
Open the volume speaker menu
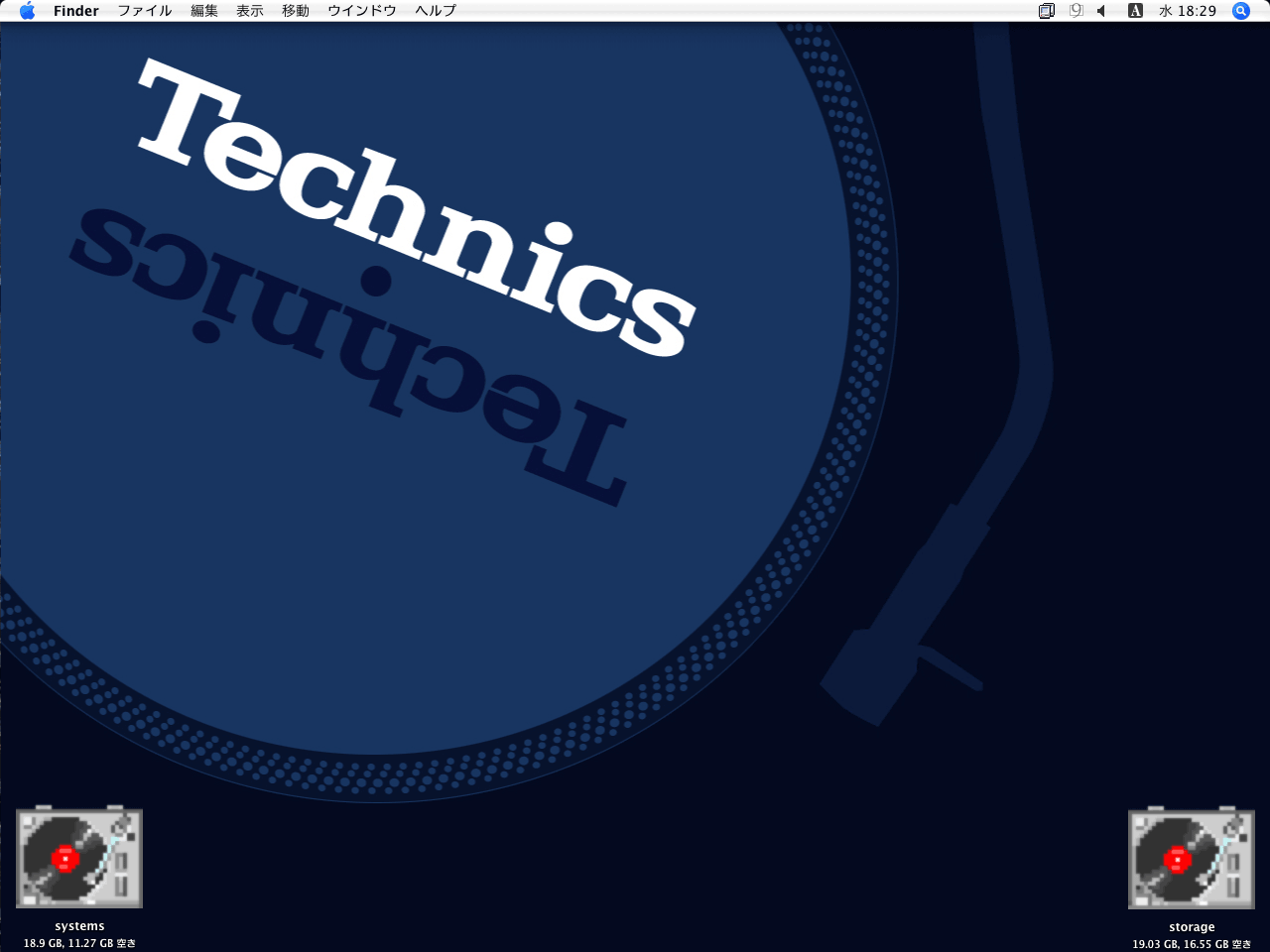(1101, 11)
